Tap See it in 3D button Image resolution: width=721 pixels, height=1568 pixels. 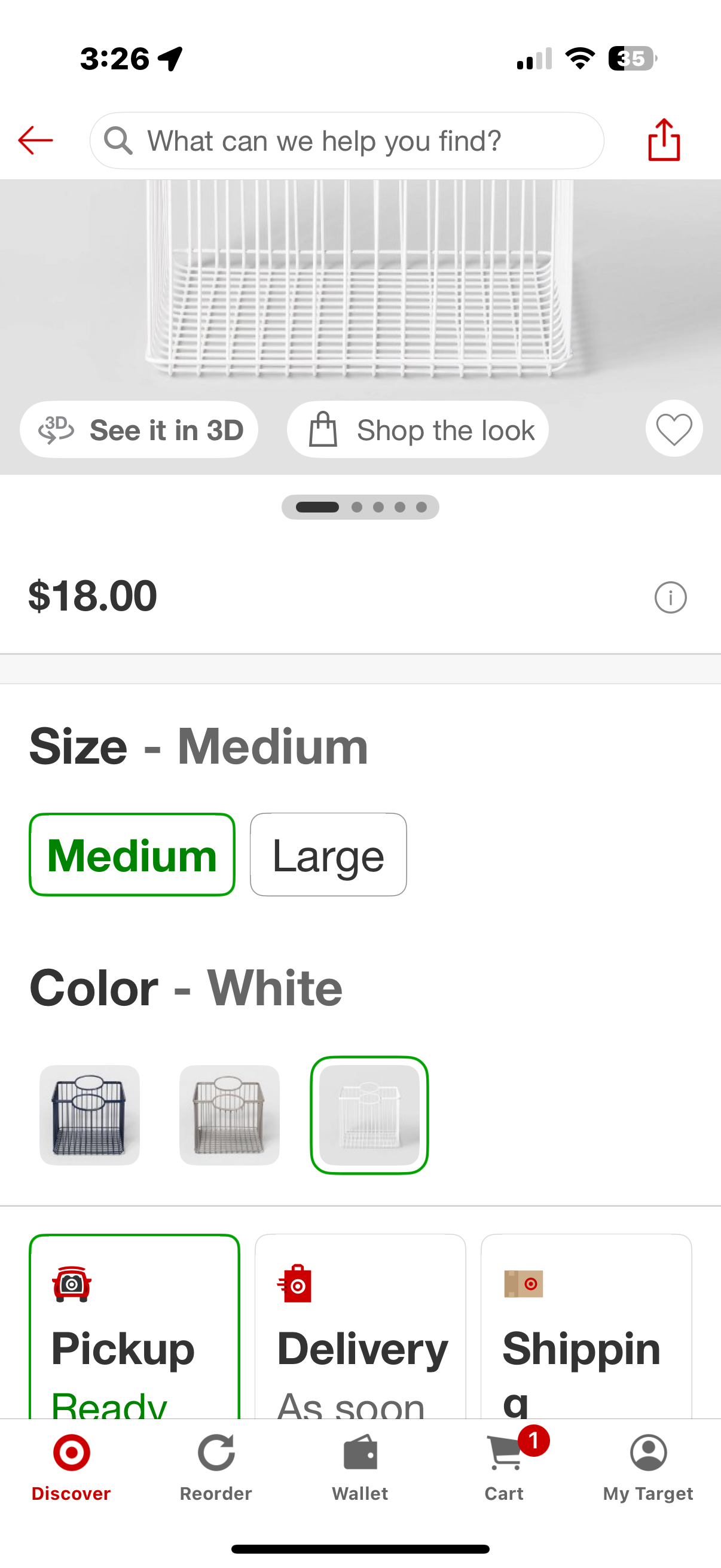pos(139,430)
